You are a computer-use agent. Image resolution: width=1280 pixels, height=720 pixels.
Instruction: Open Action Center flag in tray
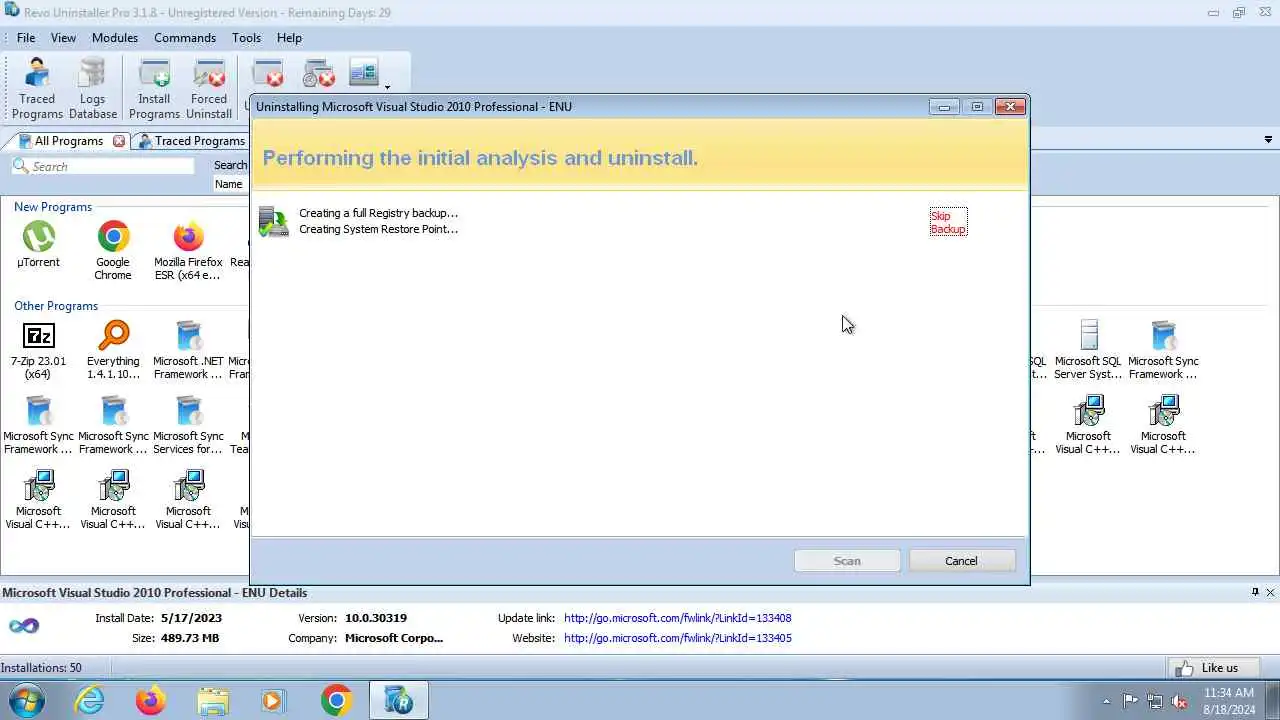pos(1130,701)
